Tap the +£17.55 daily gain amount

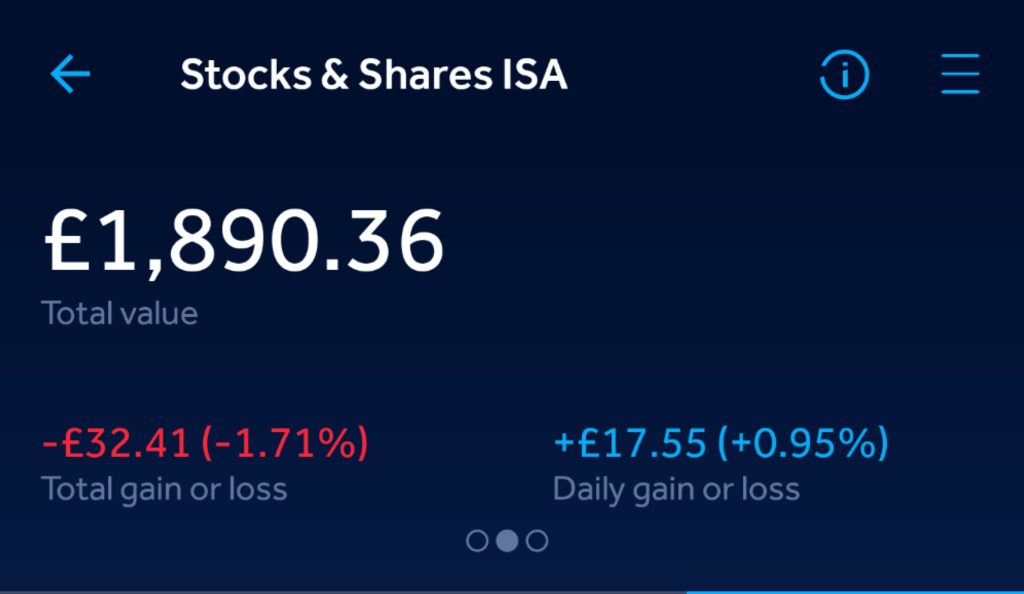click(x=630, y=442)
